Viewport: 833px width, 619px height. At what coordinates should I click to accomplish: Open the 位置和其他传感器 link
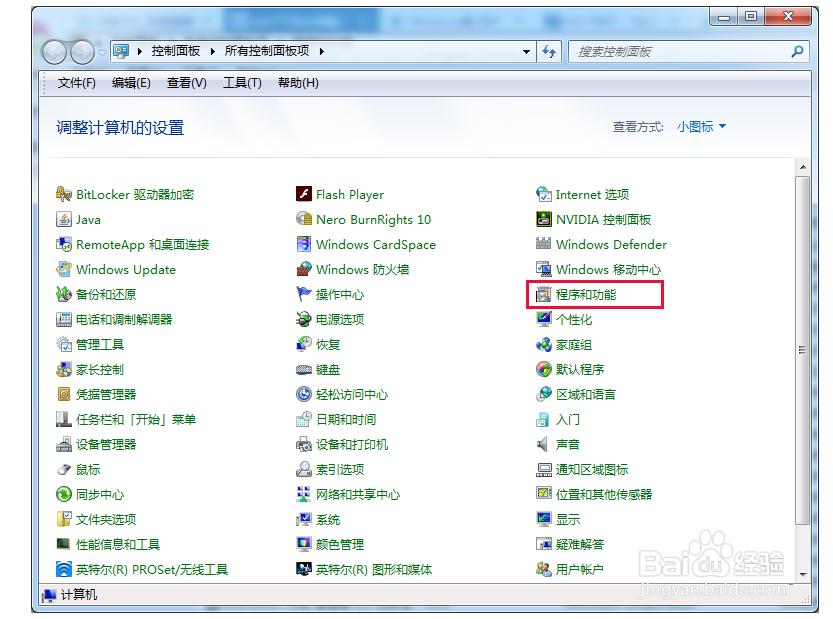pos(604,494)
